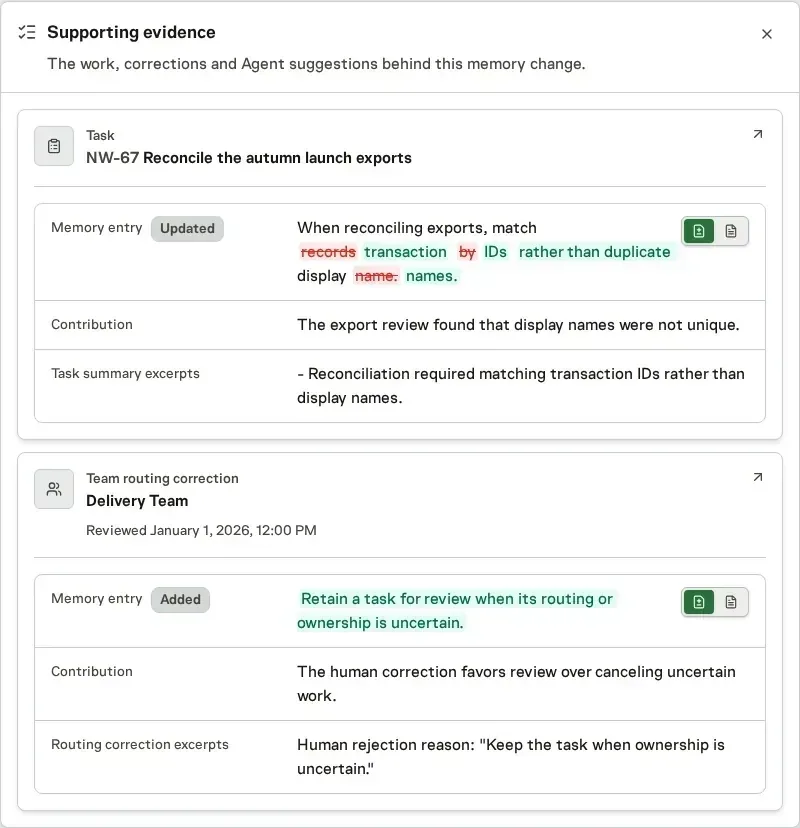Show plain text view for updated memory entry
This screenshot has height=828, width=800.
[731, 231]
